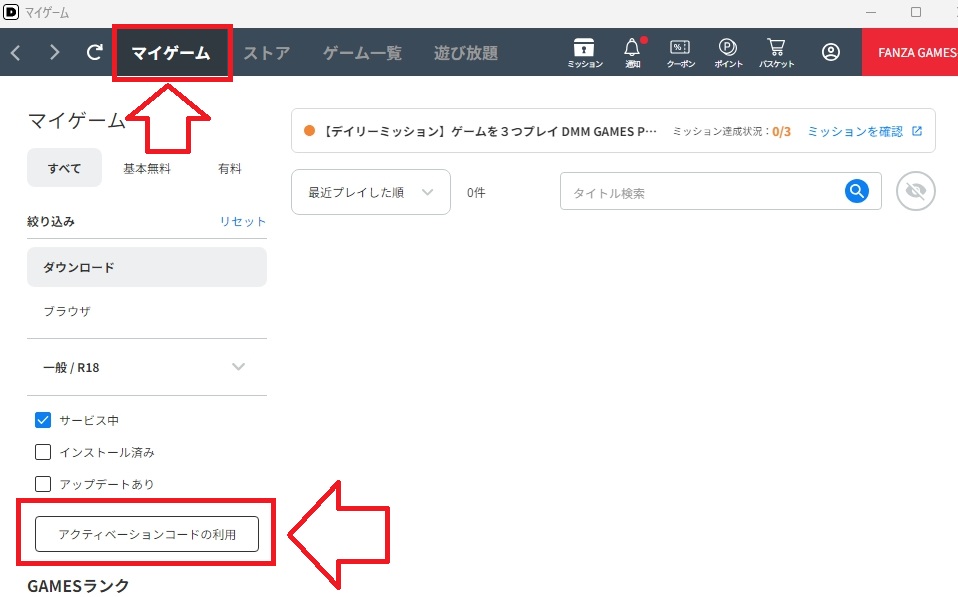Screen dimensions: 958x597
Task: Uncheck the サービス中 checkbox
Action: point(43,420)
